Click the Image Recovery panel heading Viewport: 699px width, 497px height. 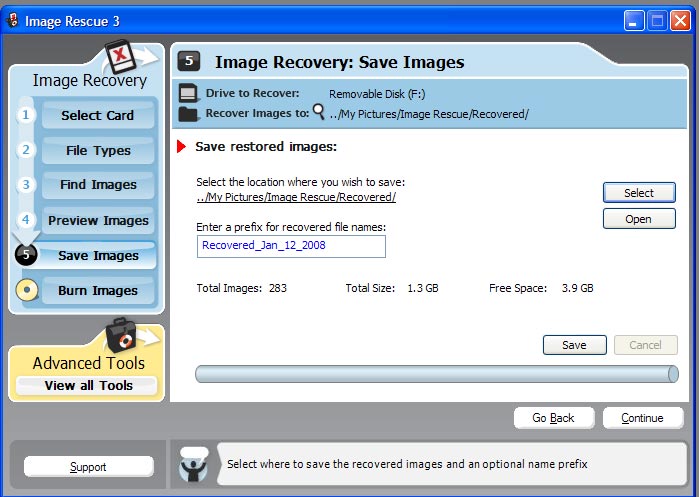[90, 81]
